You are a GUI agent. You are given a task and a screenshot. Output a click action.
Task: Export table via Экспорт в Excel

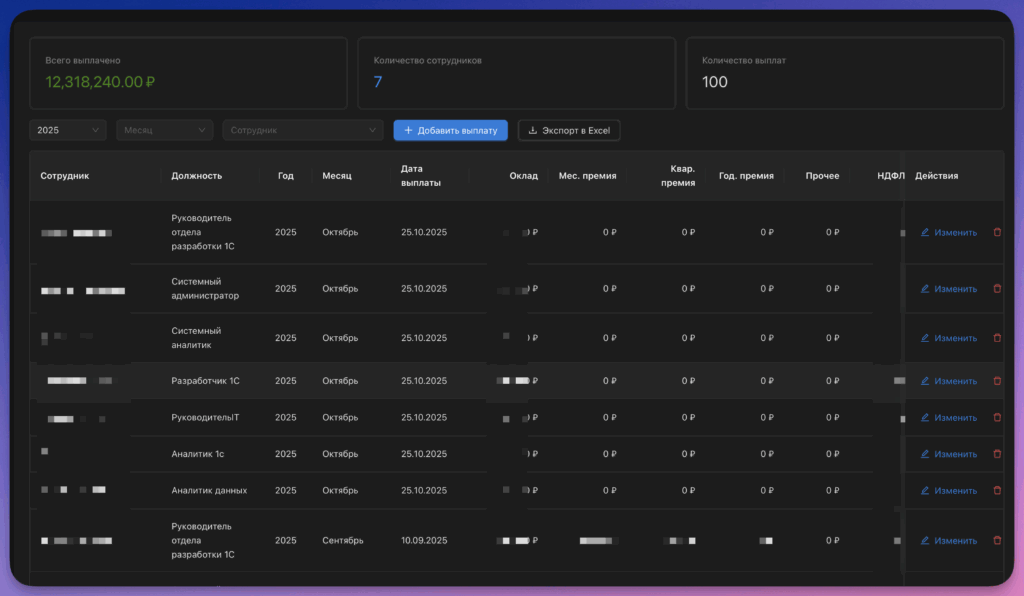click(569, 130)
